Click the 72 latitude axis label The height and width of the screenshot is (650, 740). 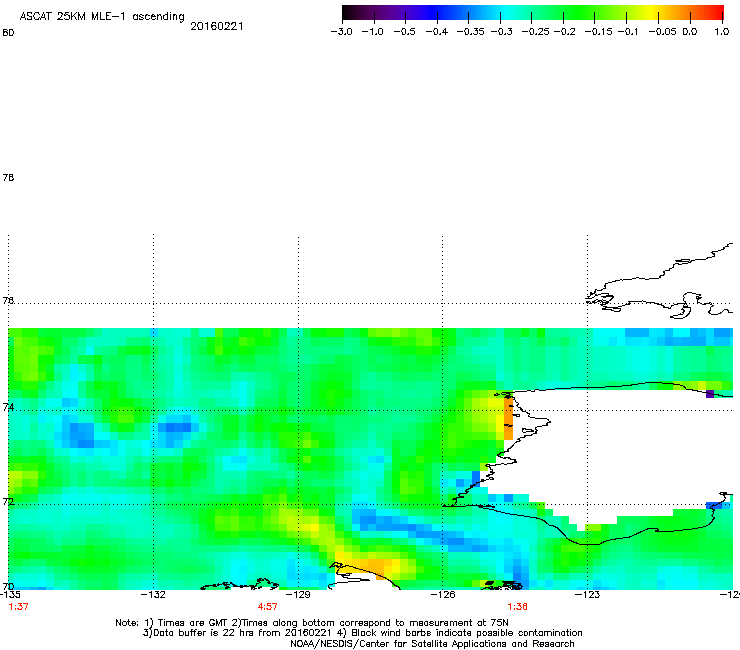click(x=8, y=501)
